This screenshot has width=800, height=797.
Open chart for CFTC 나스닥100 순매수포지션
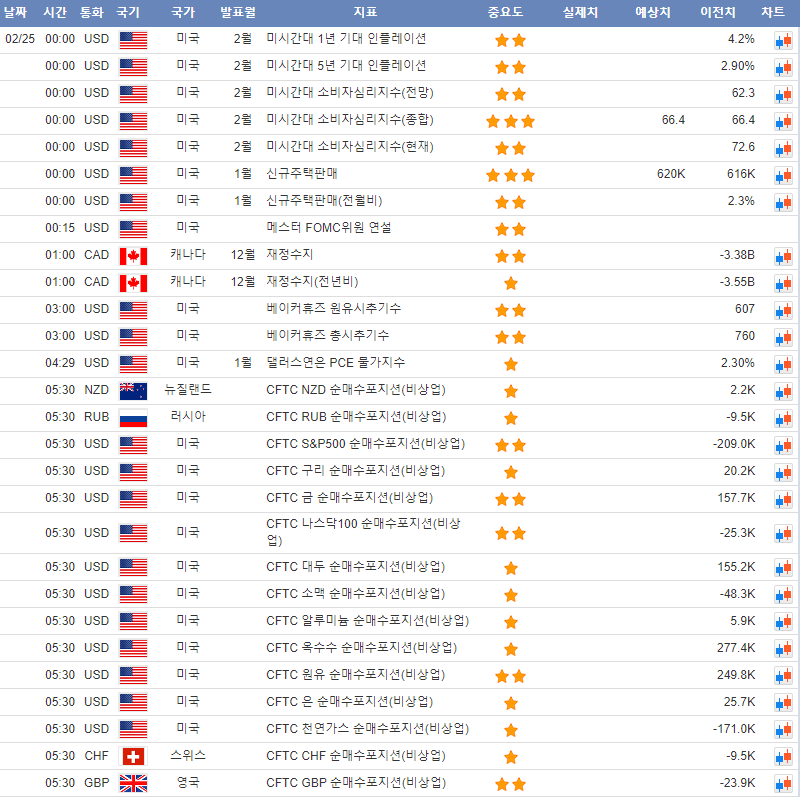pos(782,534)
